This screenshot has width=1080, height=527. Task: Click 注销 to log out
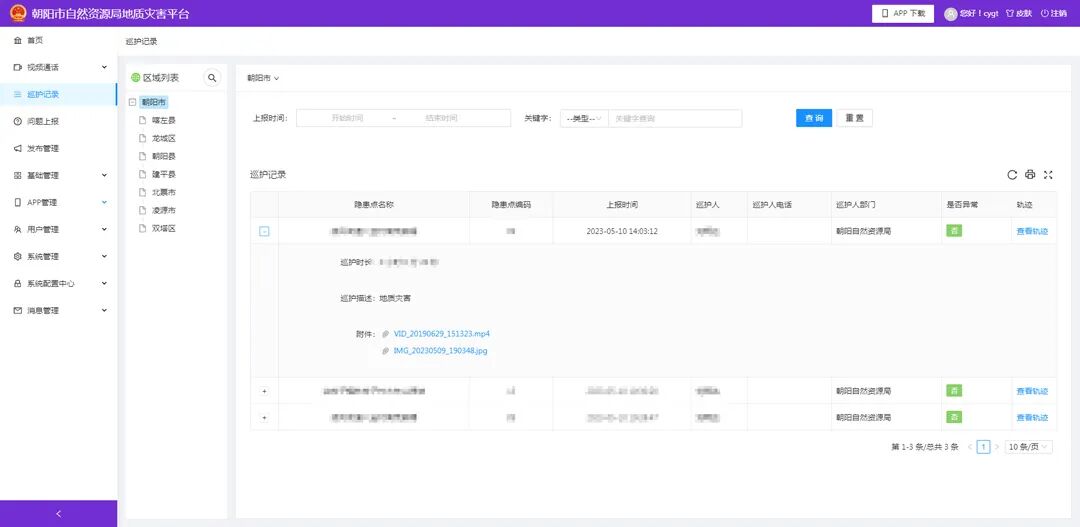click(x=1054, y=14)
